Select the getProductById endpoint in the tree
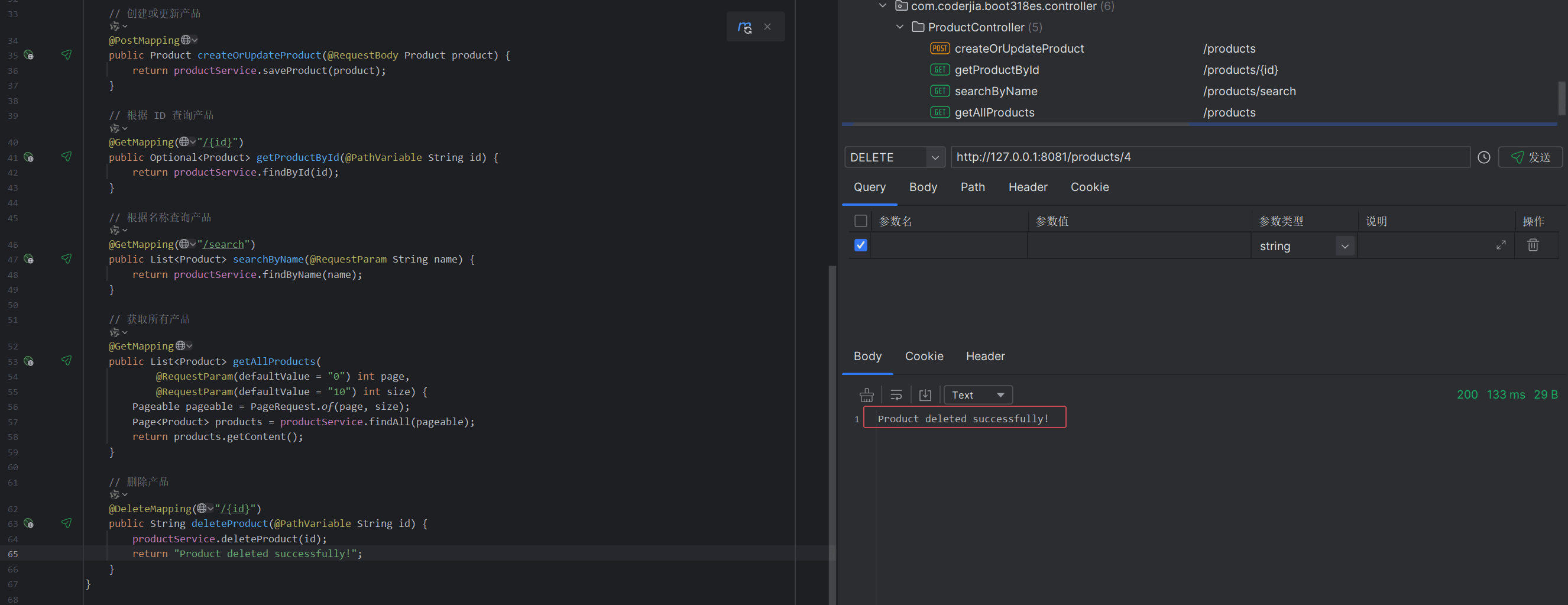This screenshot has width=1568, height=605. pos(996,70)
